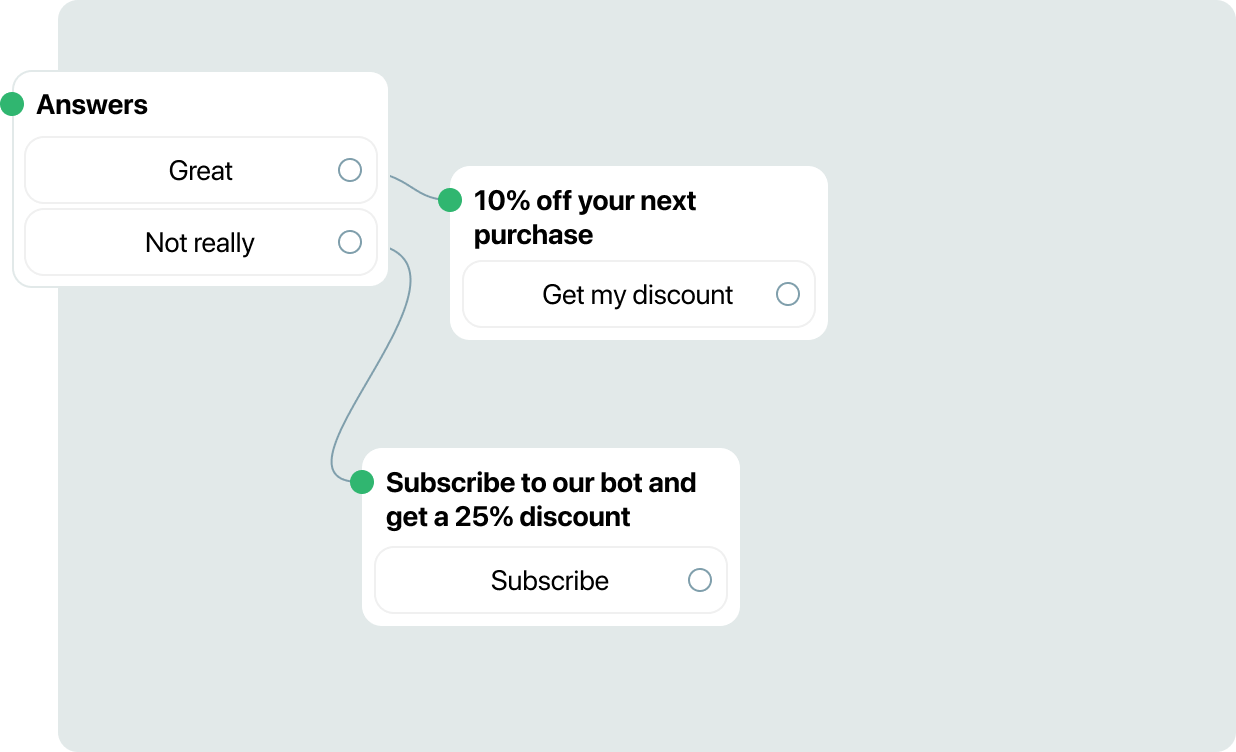Click blank space right of 'purchase' in discount card

(x=705, y=235)
